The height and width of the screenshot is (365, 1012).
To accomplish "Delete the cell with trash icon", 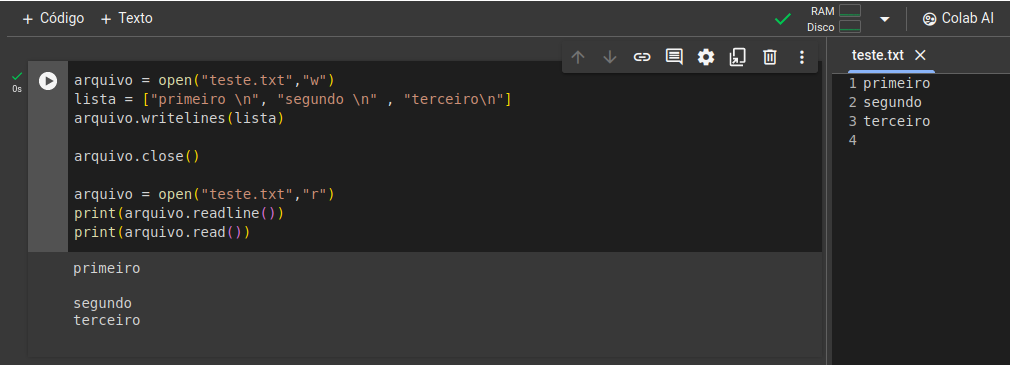I will pyautogui.click(x=769, y=57).
